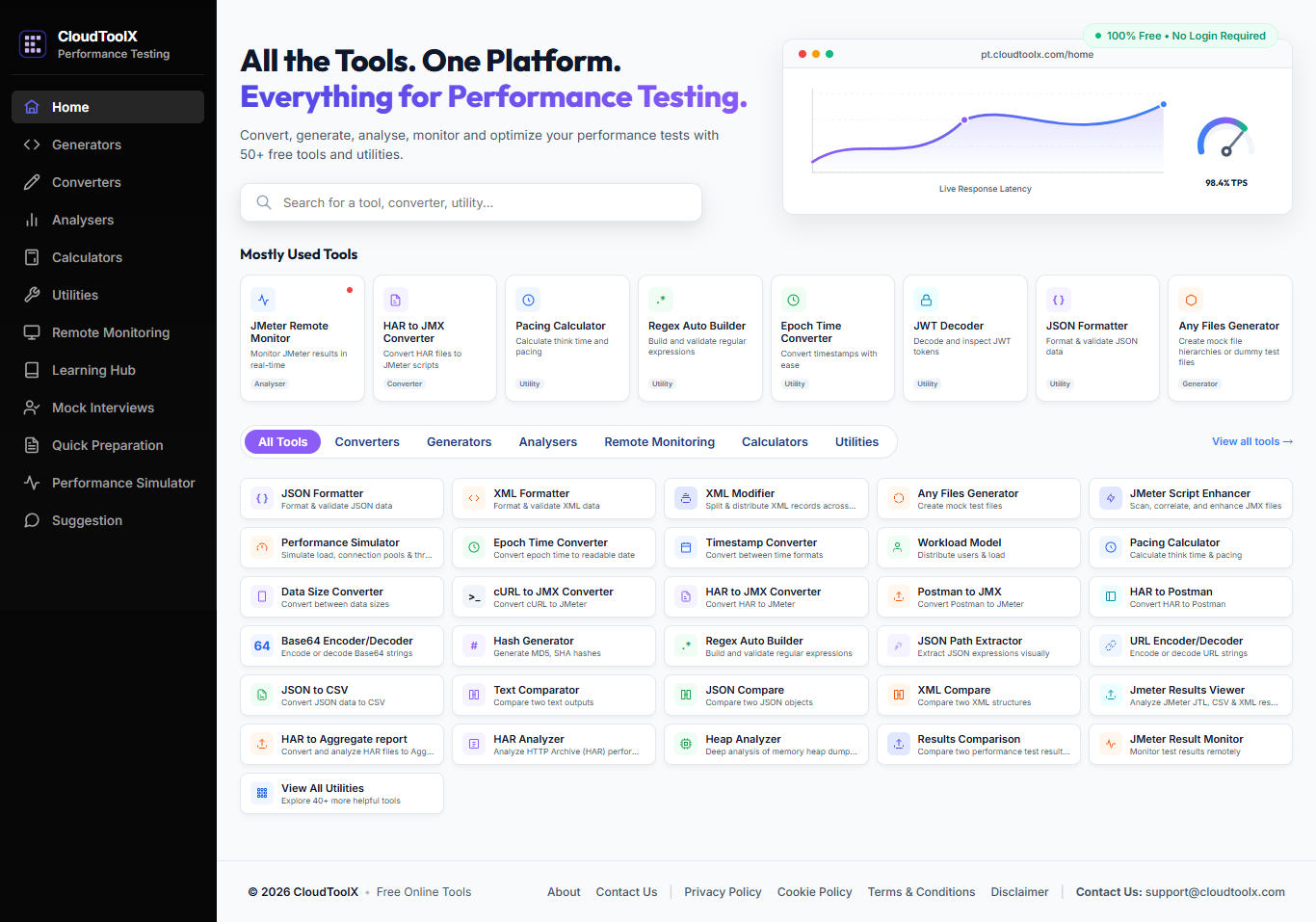Click the Regex Auto Builder card icon
The width and height of the screenshot is (1316, 922).
click(661, 300)
